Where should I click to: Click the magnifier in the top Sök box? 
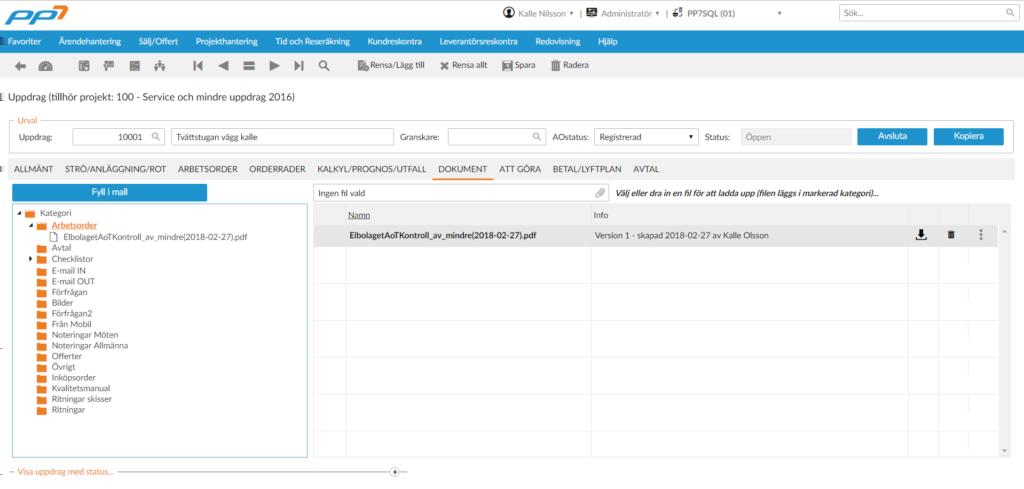[1010, 12]
